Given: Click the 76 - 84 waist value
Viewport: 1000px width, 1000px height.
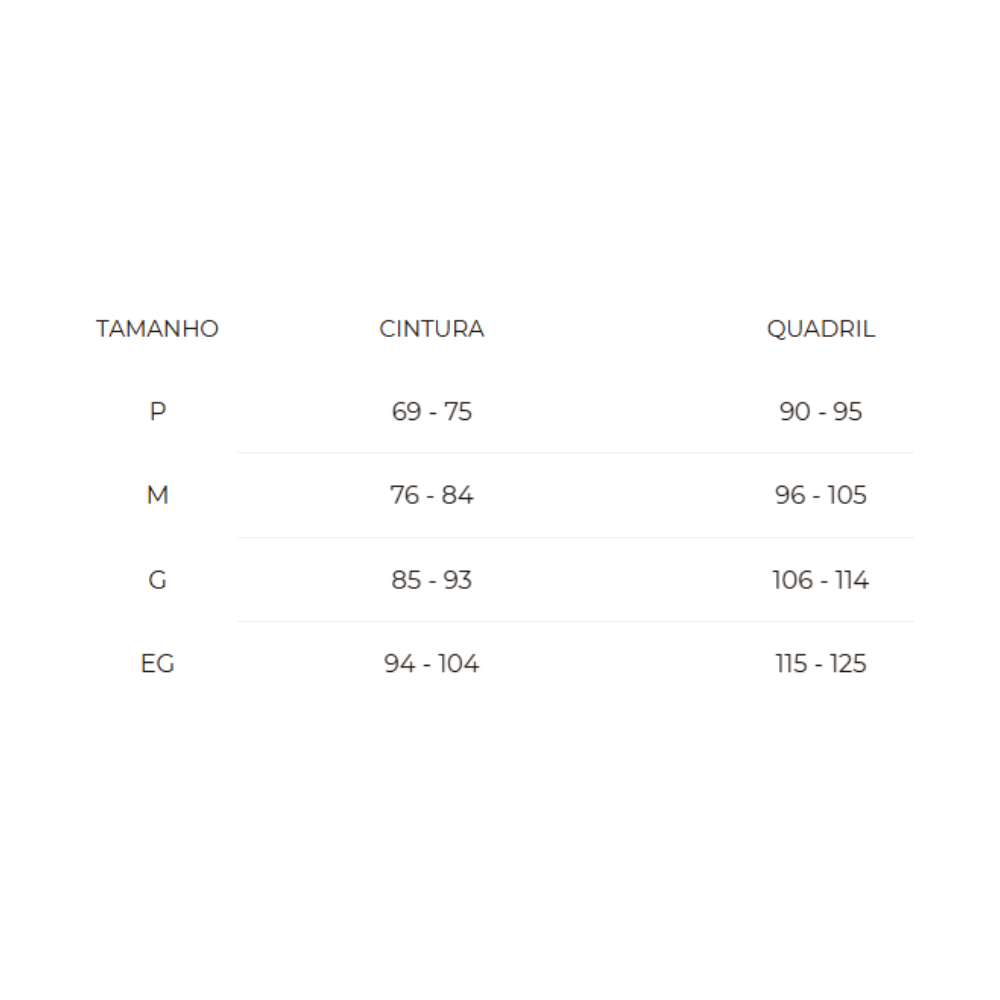Looking at the screenshot, I should pyautogui.click(x=431, y=495).
